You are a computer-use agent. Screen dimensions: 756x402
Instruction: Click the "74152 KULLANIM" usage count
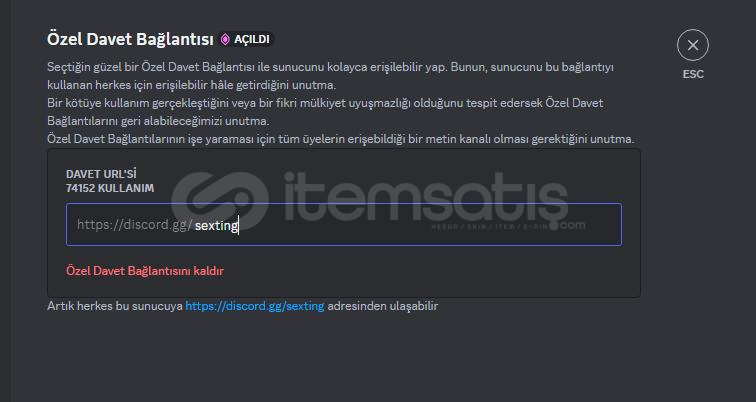110,188
